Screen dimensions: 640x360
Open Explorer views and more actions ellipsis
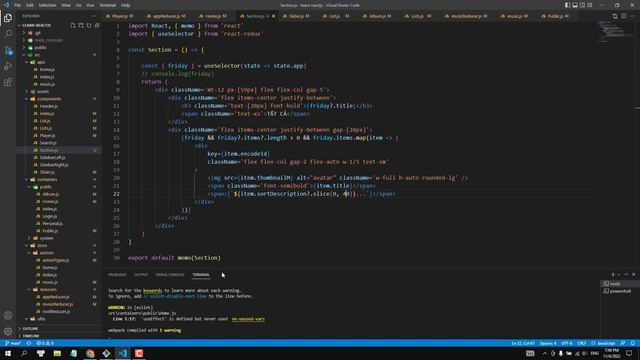[94, 16]
